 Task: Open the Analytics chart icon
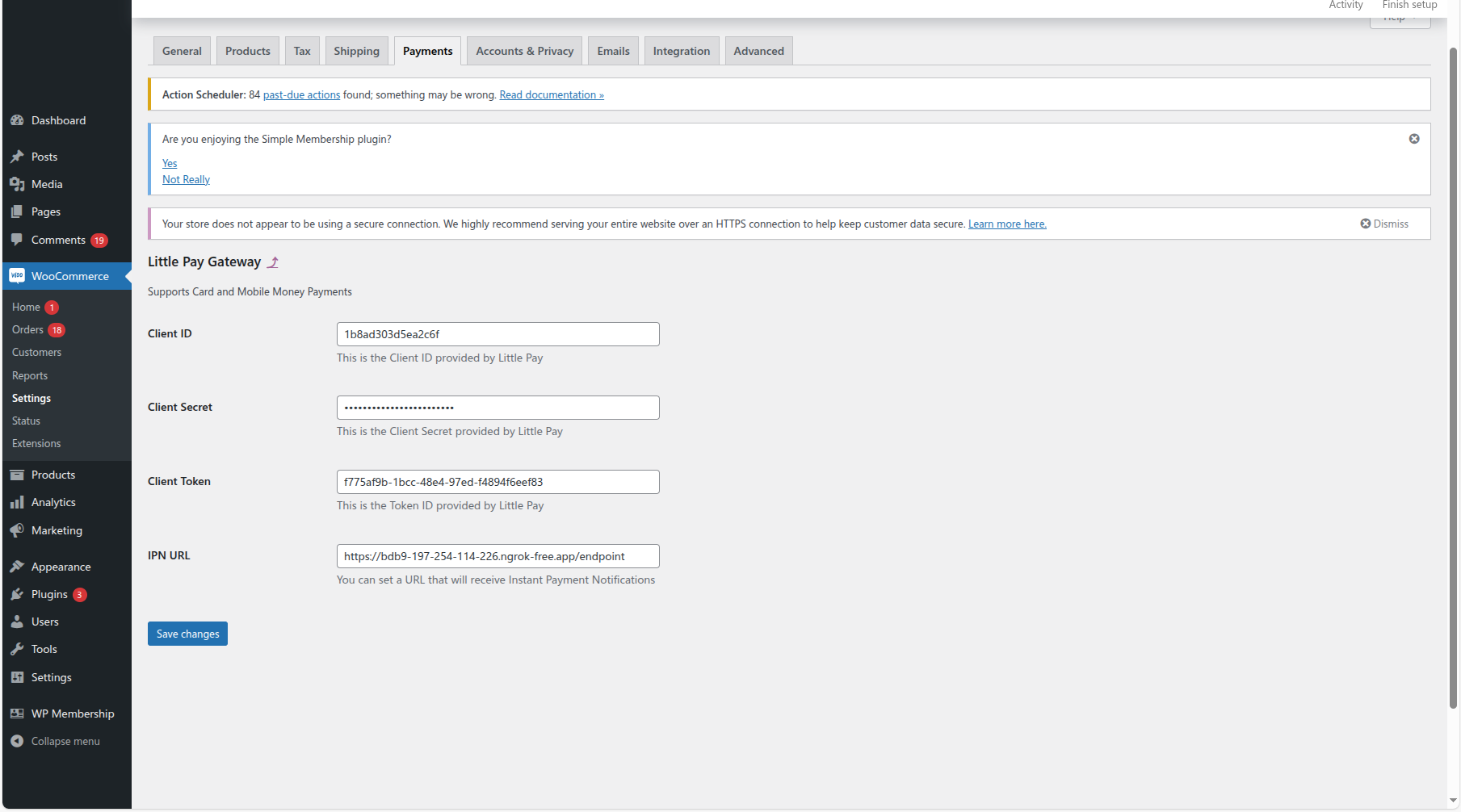tap(18, 501)
